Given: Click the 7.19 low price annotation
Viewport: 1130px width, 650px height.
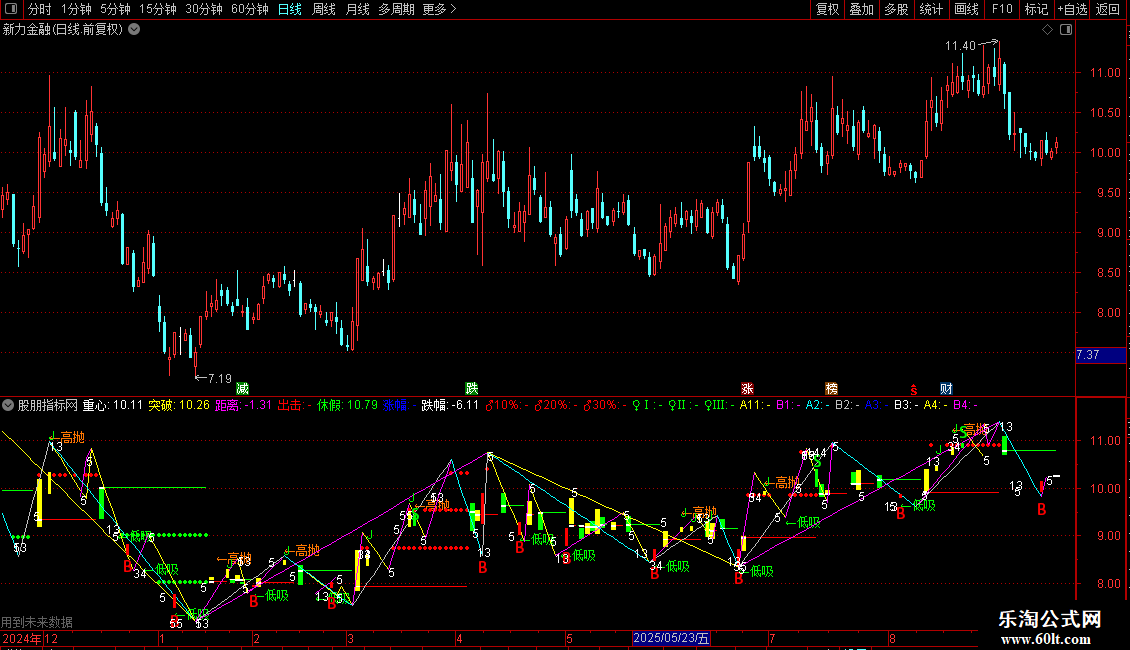Looking at the screenshot, I should click(220, 378).
